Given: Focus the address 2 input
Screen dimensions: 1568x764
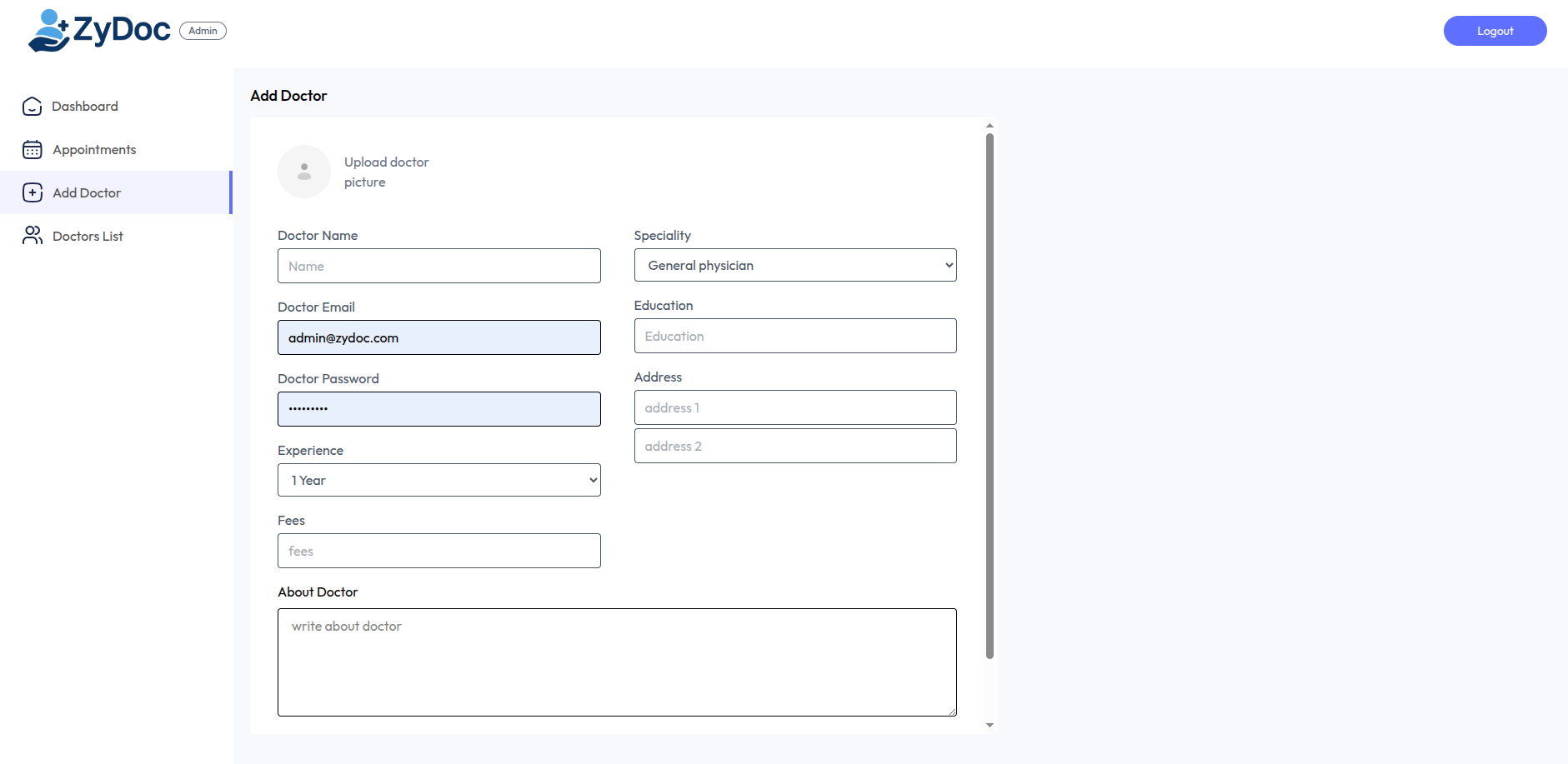Looking at the screenshot, I should click(x=794, y=446).
